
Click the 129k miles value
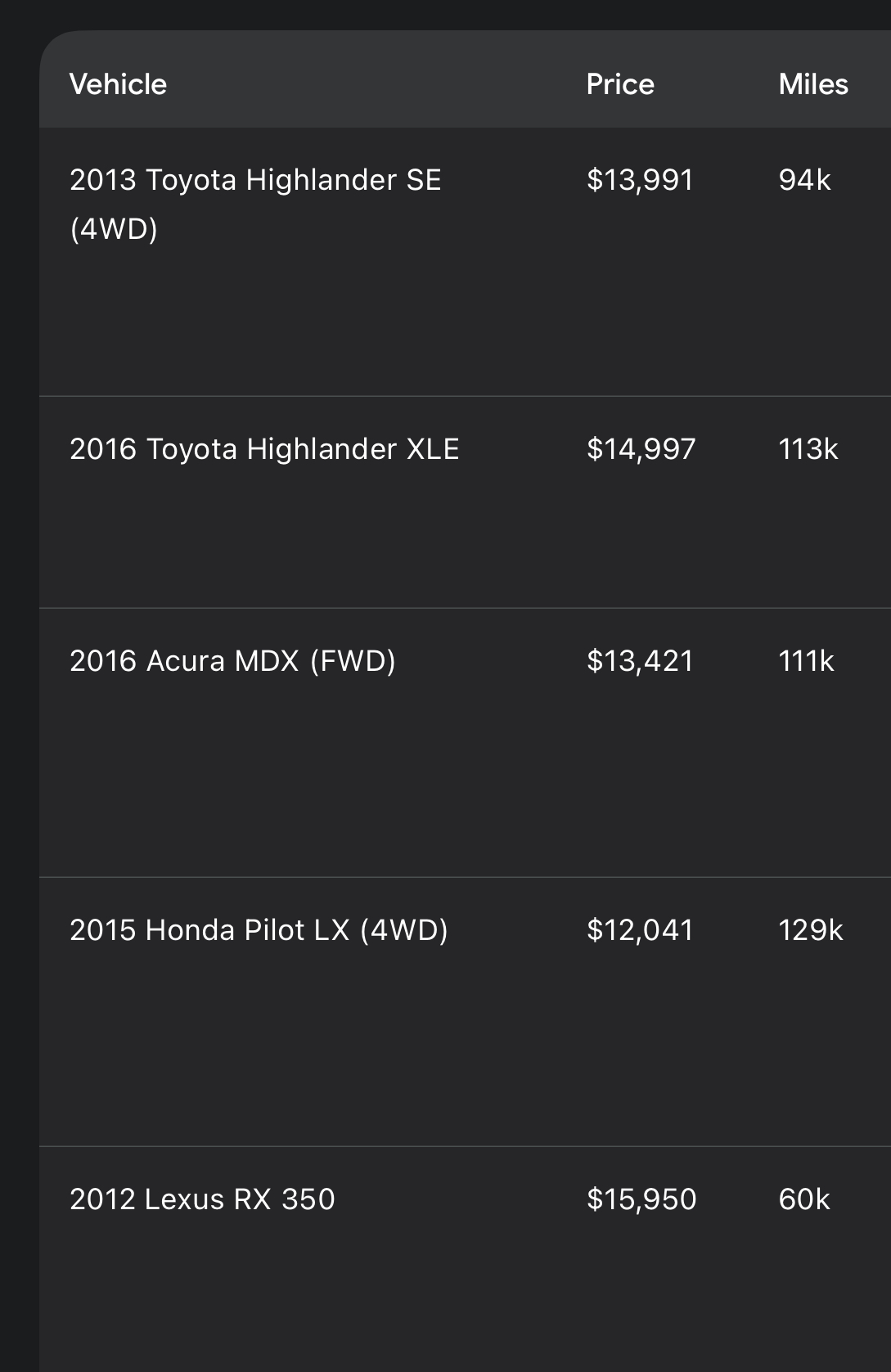[811, 930]
